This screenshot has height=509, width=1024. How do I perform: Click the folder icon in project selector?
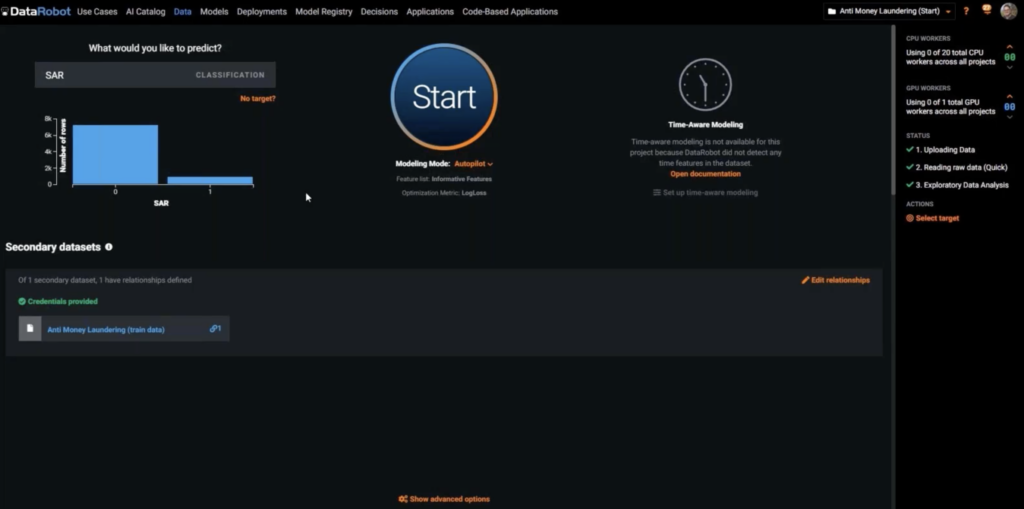pyautogui.click(x=831, y=11)
